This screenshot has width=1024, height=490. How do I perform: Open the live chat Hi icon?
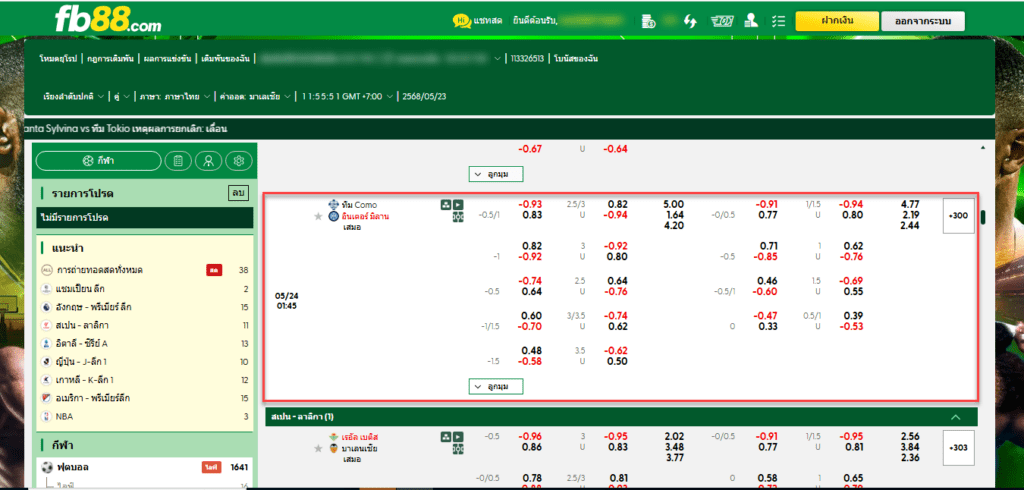coord(462,21)
